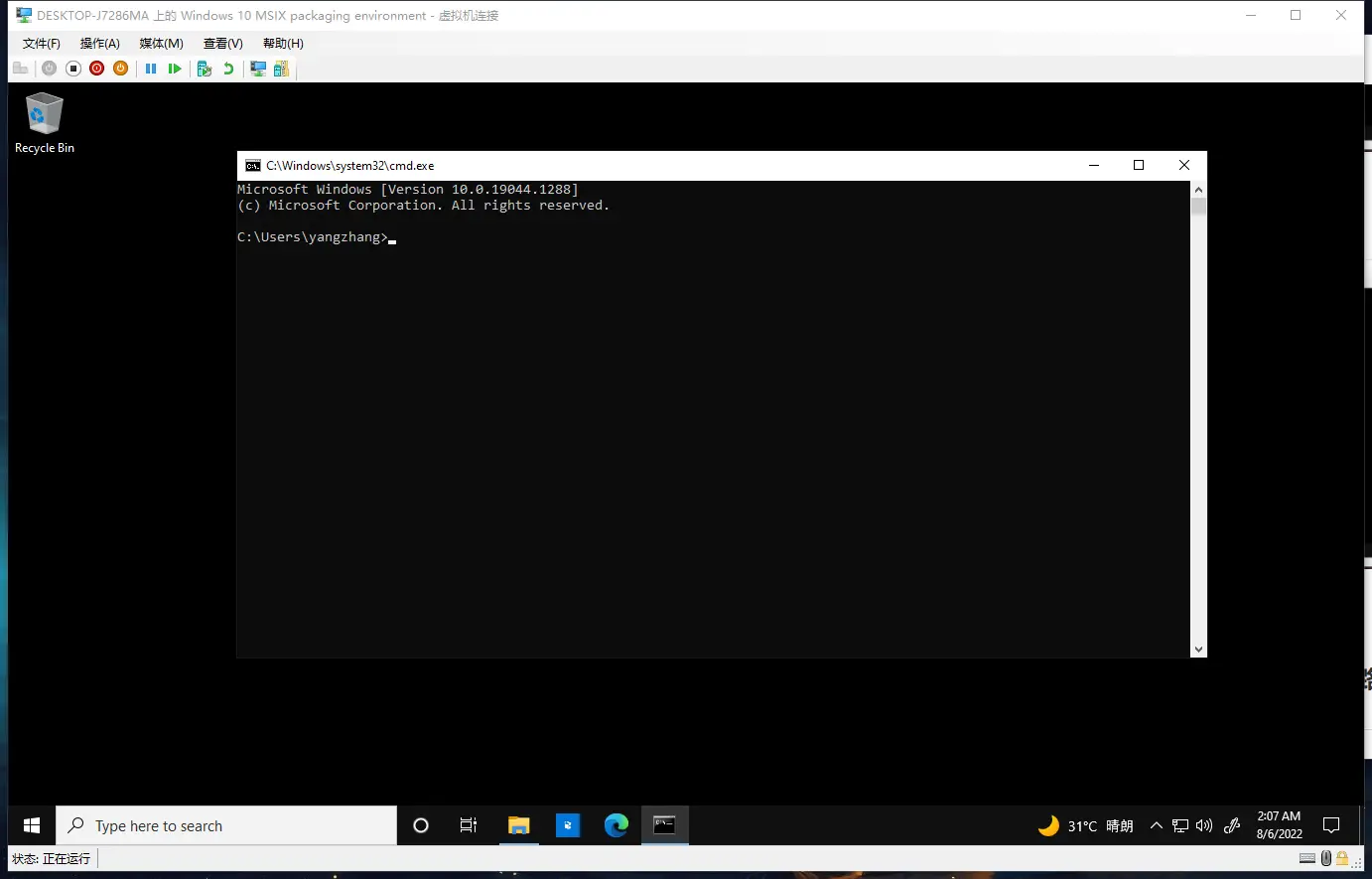
Task: Expand the 查看(V) menu
Action: [222, 44]
